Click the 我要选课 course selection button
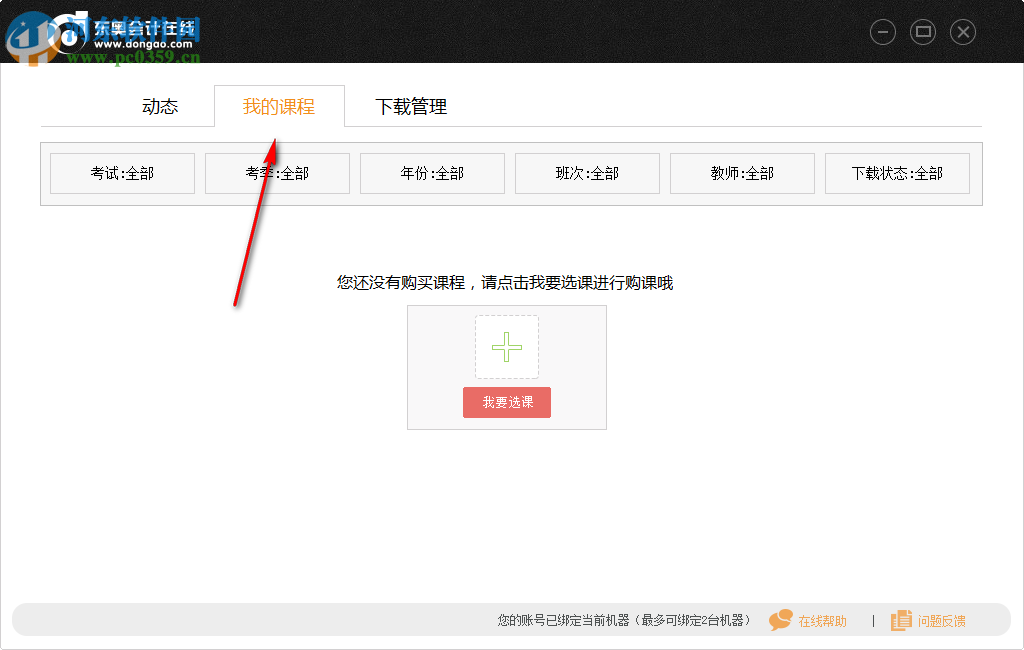1024x650 pixels. (x=506, y=402)
